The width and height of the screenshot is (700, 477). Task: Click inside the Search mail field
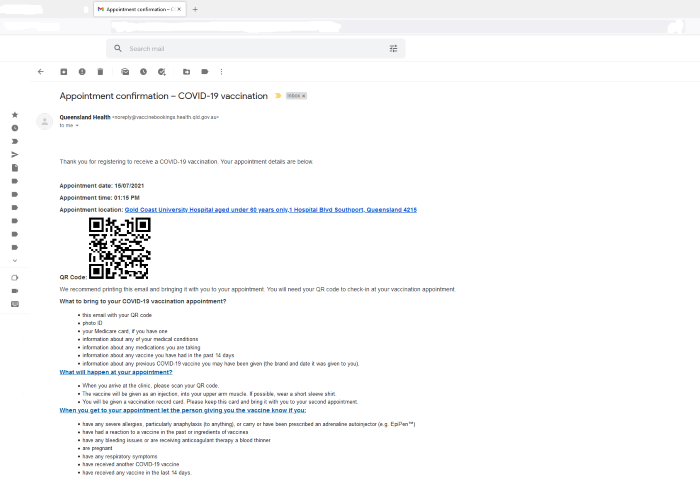click(250, 48)
